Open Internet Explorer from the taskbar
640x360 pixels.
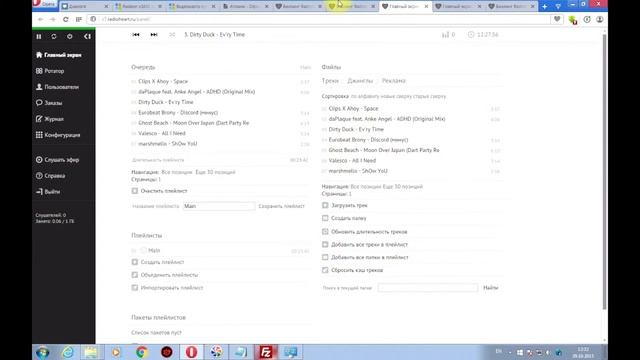point(68,352)
